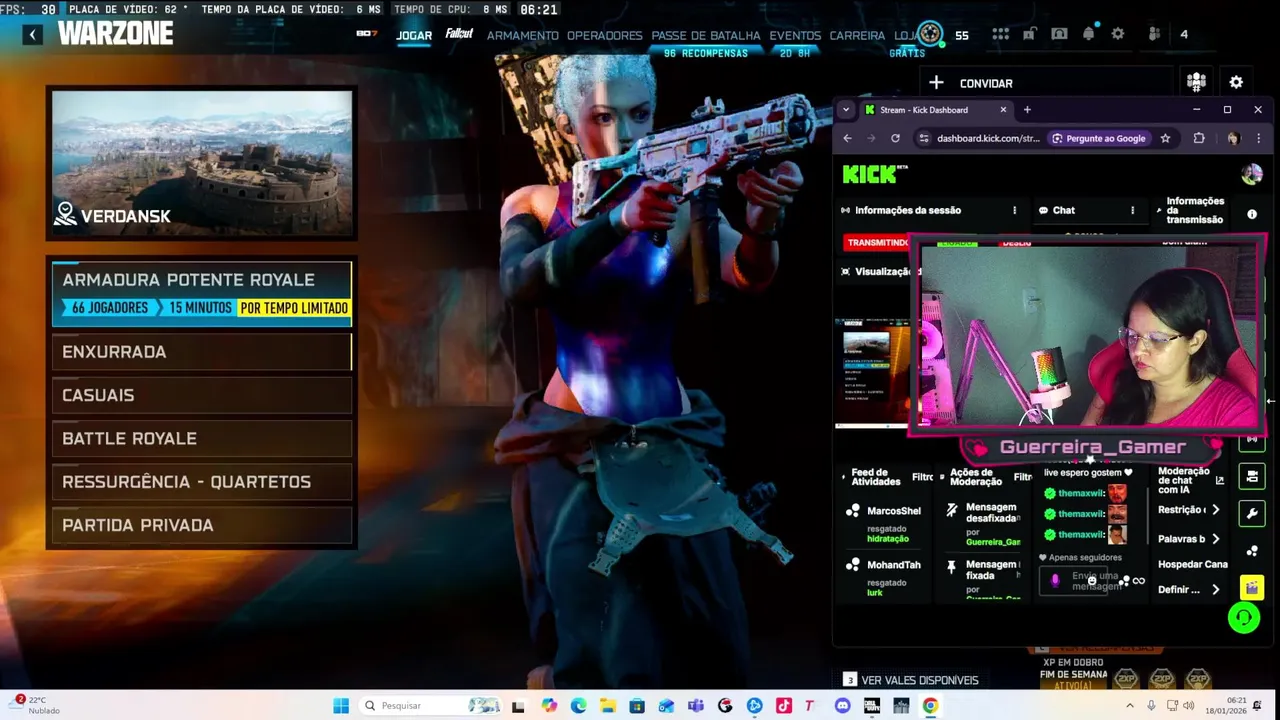Open File Explorer from the taskbar
Viewport: 1280px width, 720px height.
click(608, 706)
